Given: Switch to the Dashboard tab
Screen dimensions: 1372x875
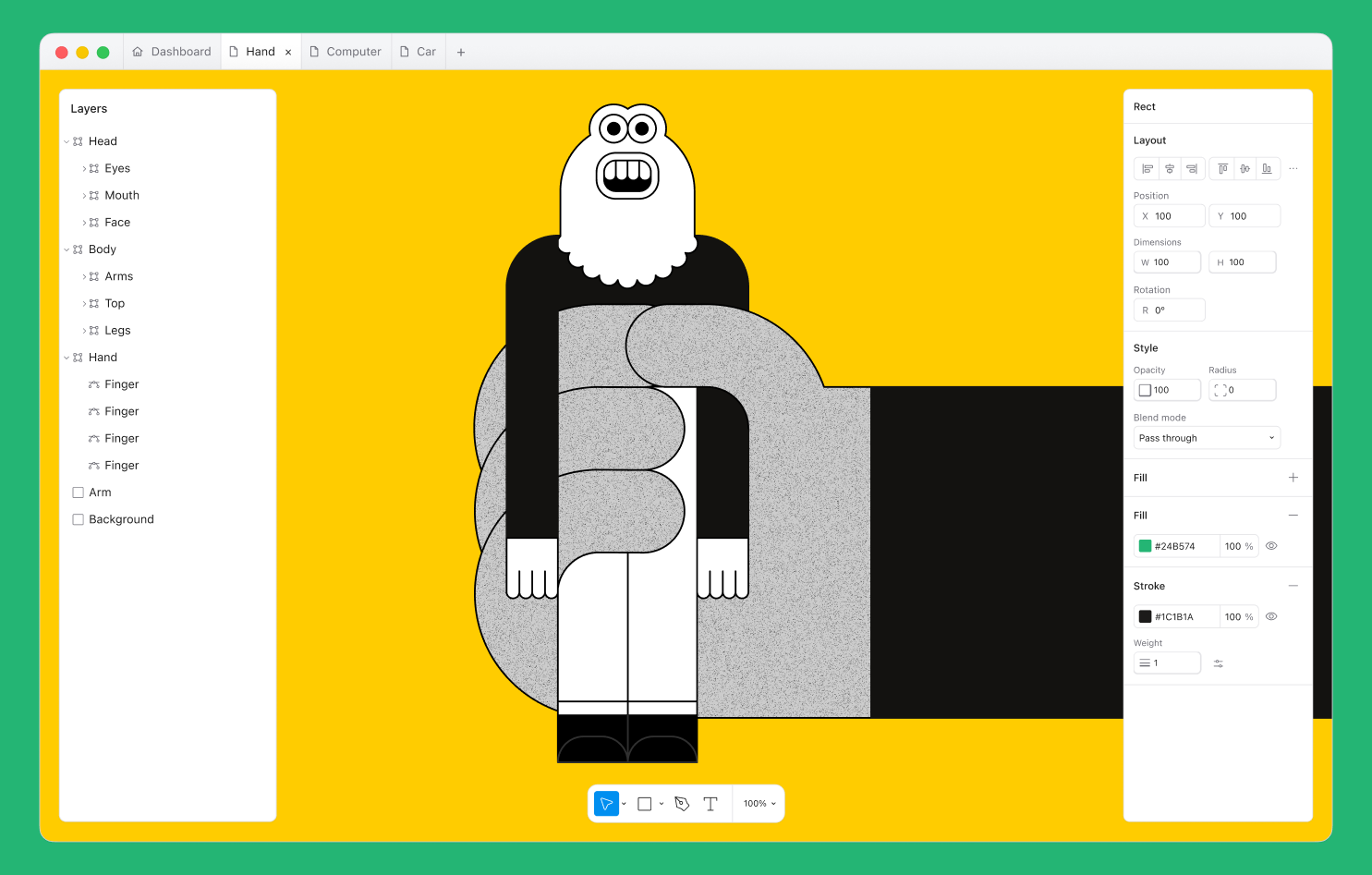Looking at the screenshot, I should click(172, 52).
